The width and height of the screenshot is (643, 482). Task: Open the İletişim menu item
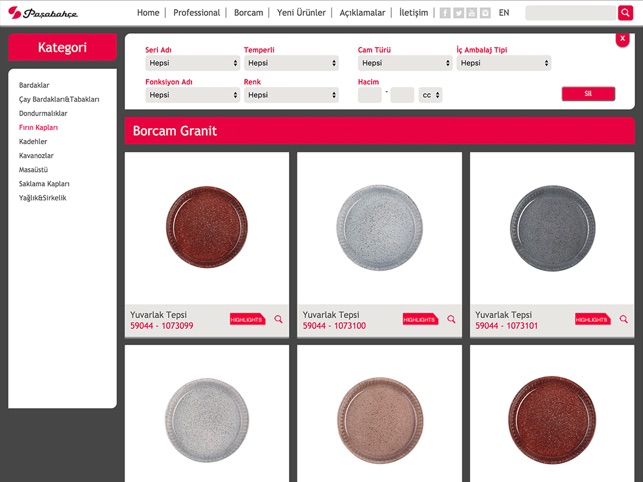coord(413,13)
